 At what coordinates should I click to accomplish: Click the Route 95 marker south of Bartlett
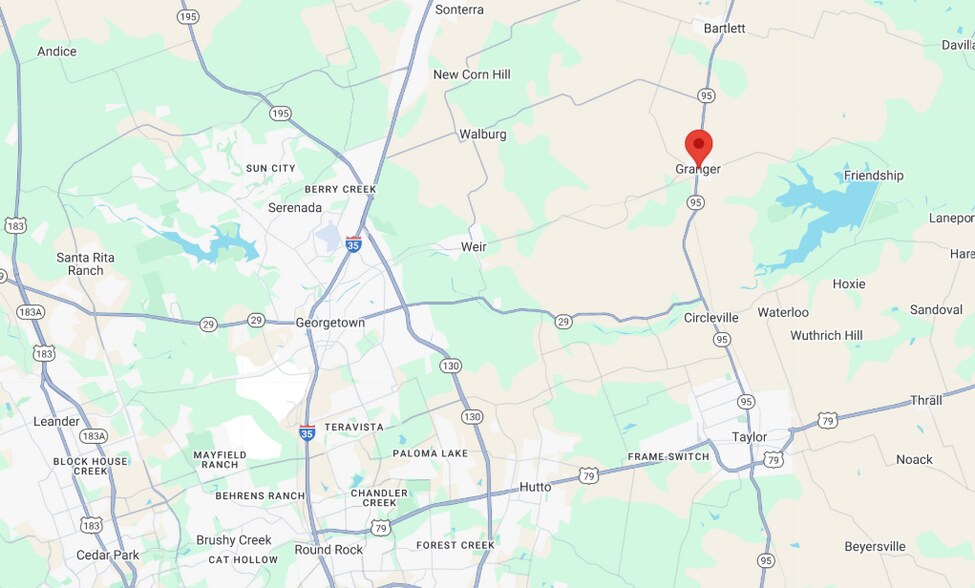[706, 95]
